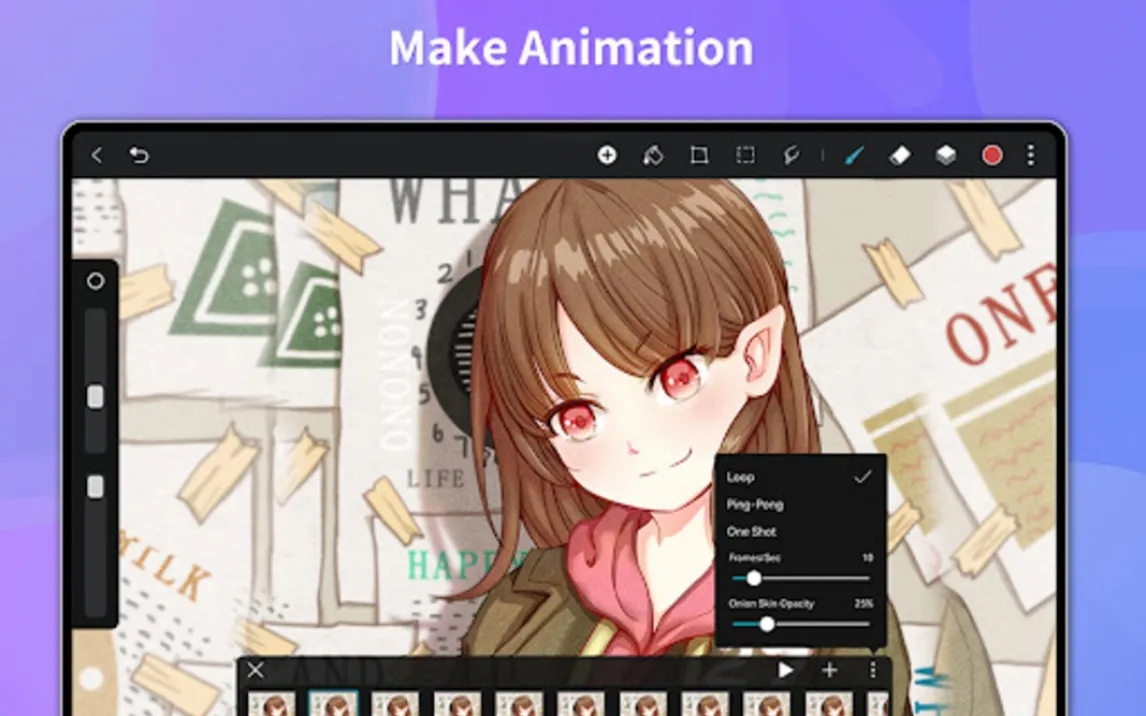
Task: Click the undo arrow
Action: tap(139, 155)
